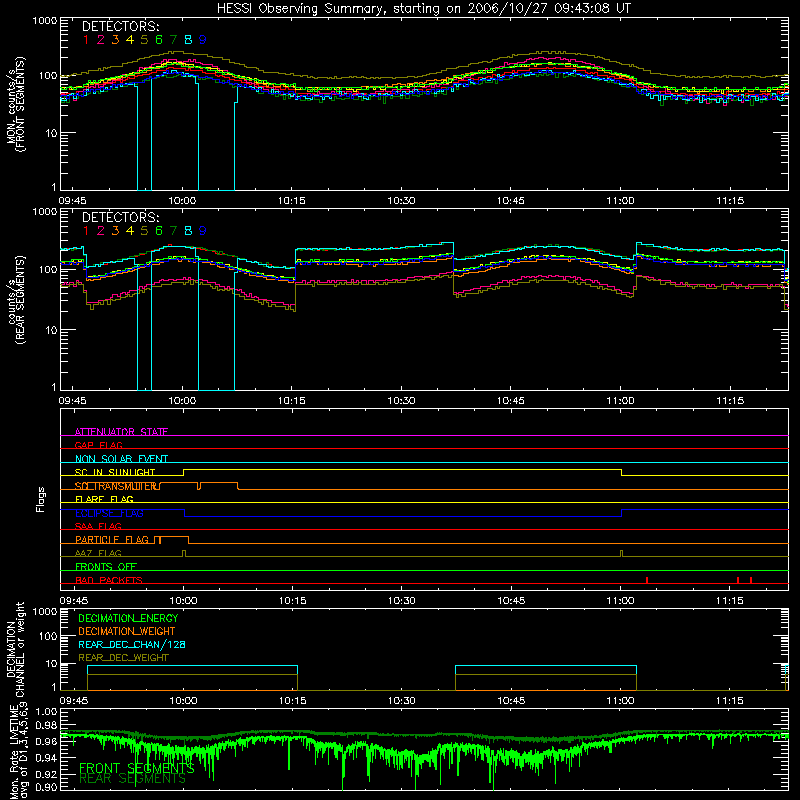Click the FLARE_FLAG label
This screenshot has height=800, width=800.
click(104, 499)
